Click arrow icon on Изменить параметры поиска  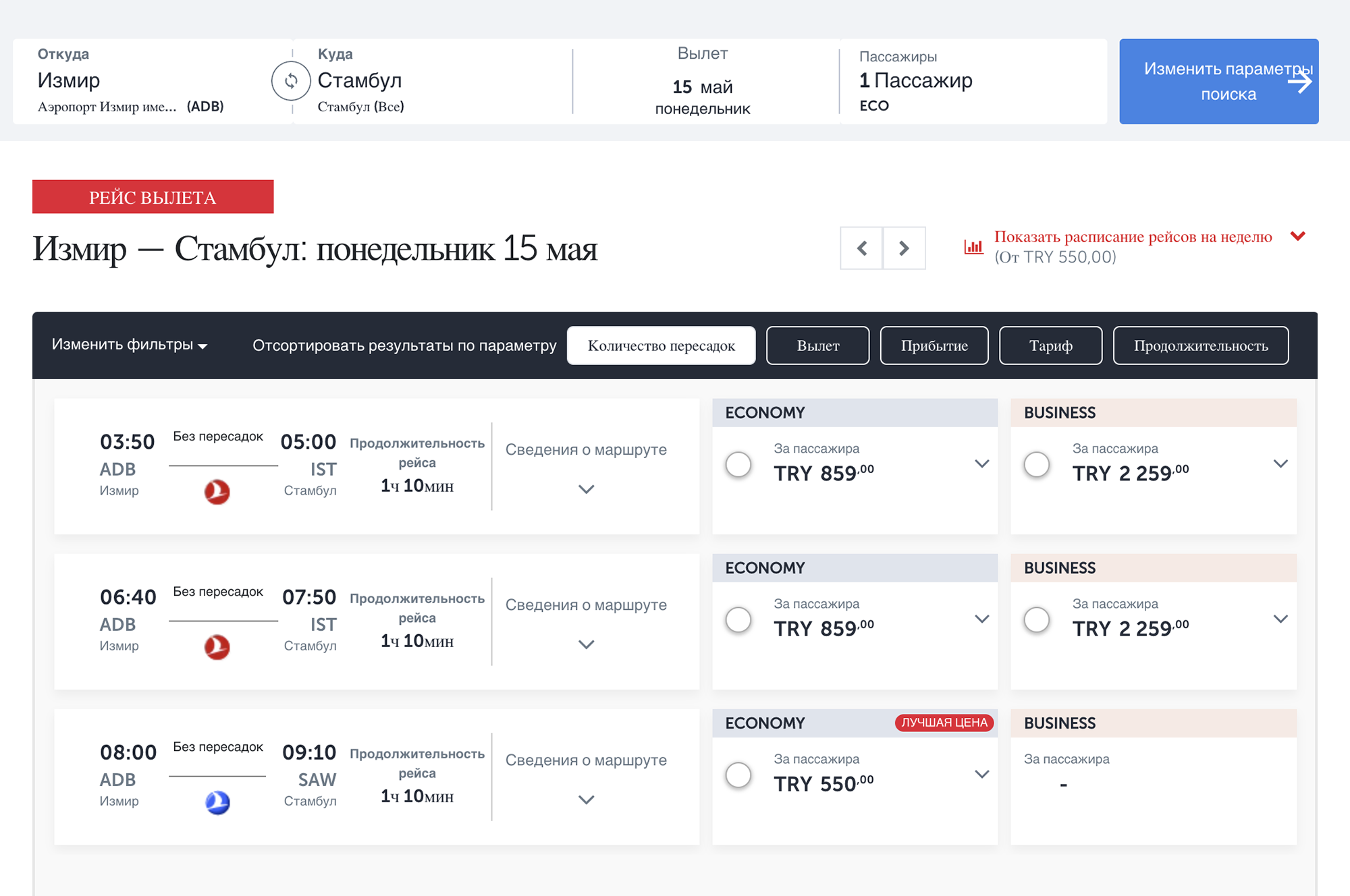pyautogui.click(x=1299, y=82)
